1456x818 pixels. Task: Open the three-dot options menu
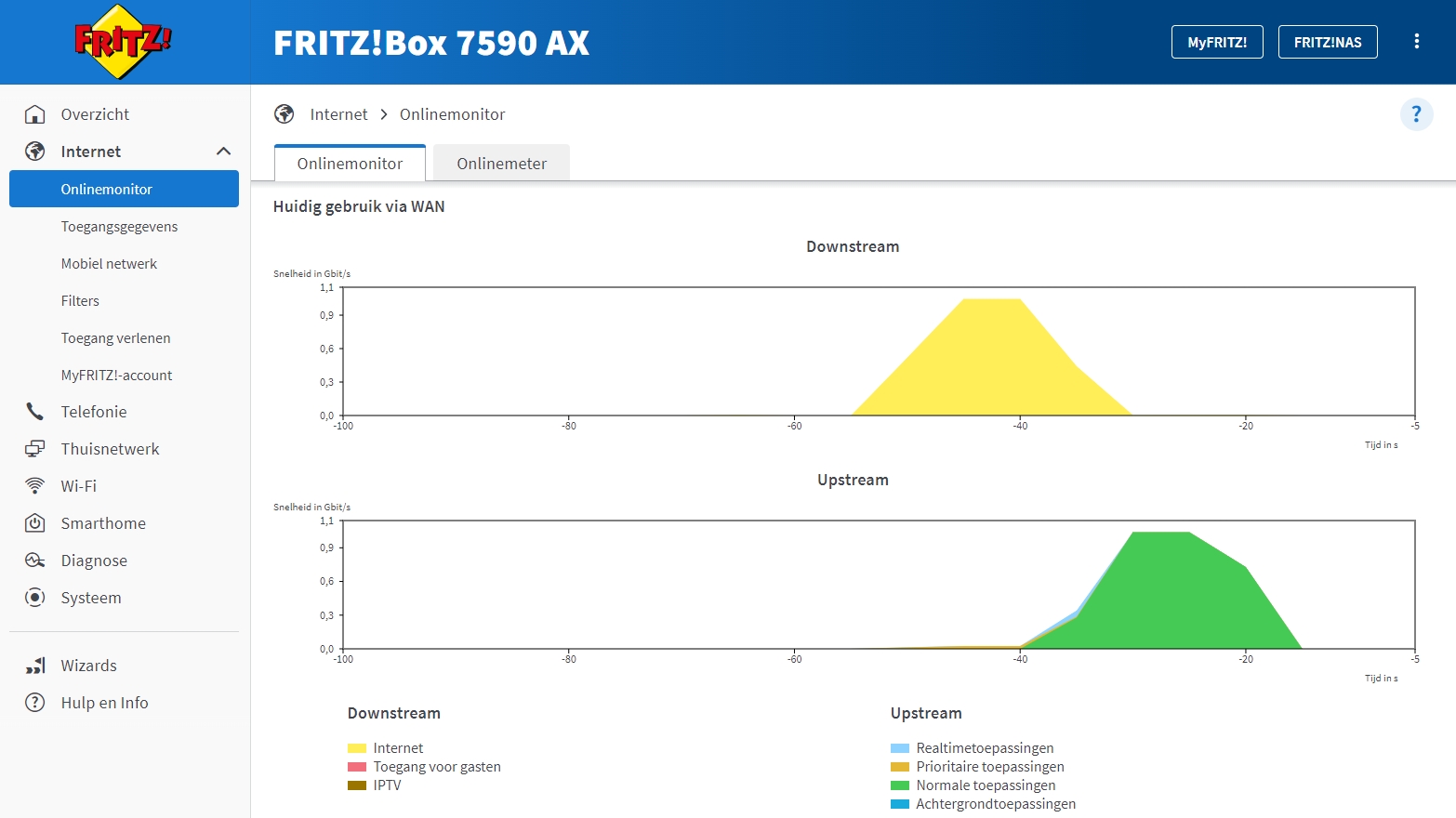point(1416,42)
